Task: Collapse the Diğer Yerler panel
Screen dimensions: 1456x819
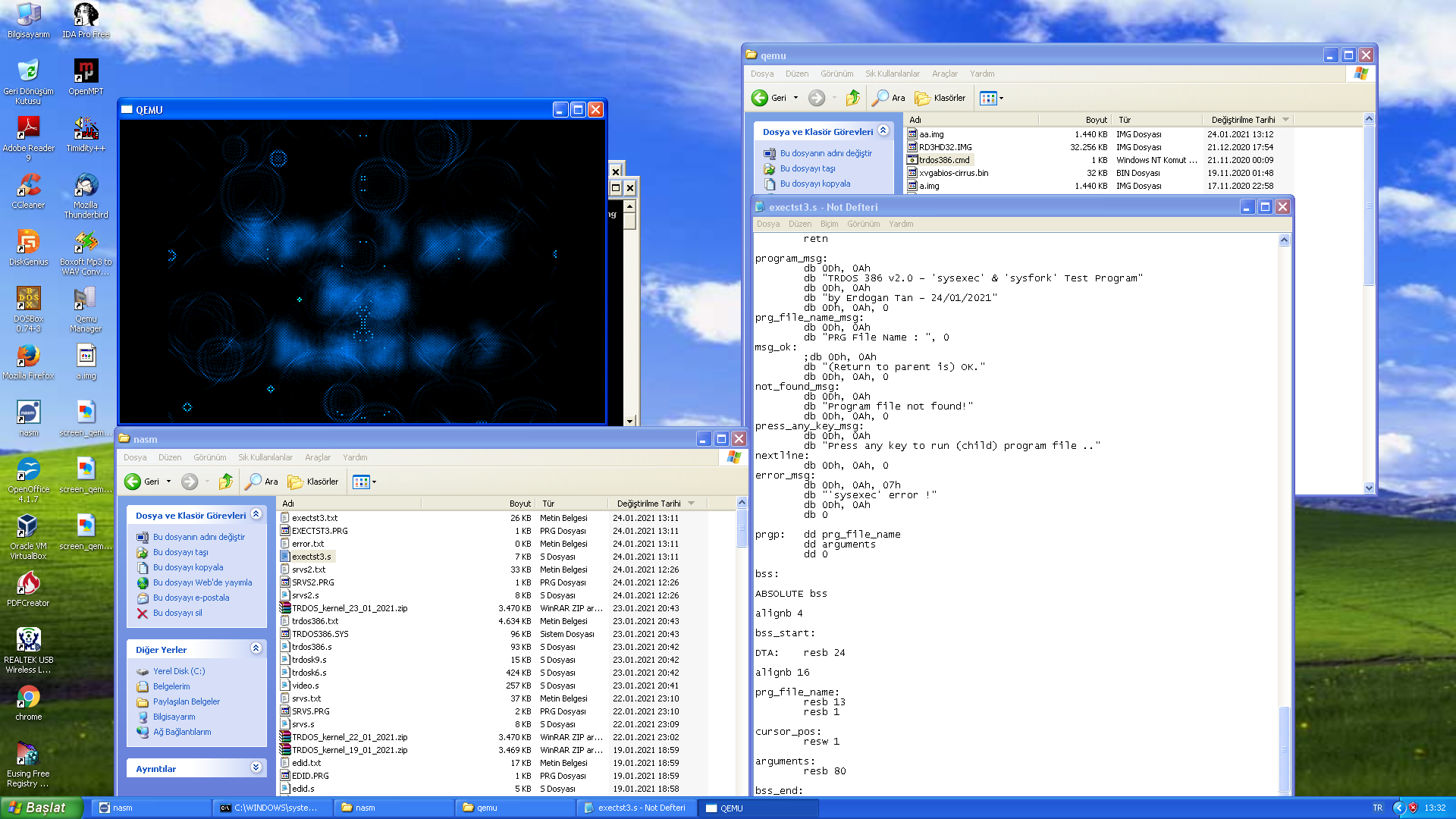Action: pyautogui.click(x=256, y=648)
